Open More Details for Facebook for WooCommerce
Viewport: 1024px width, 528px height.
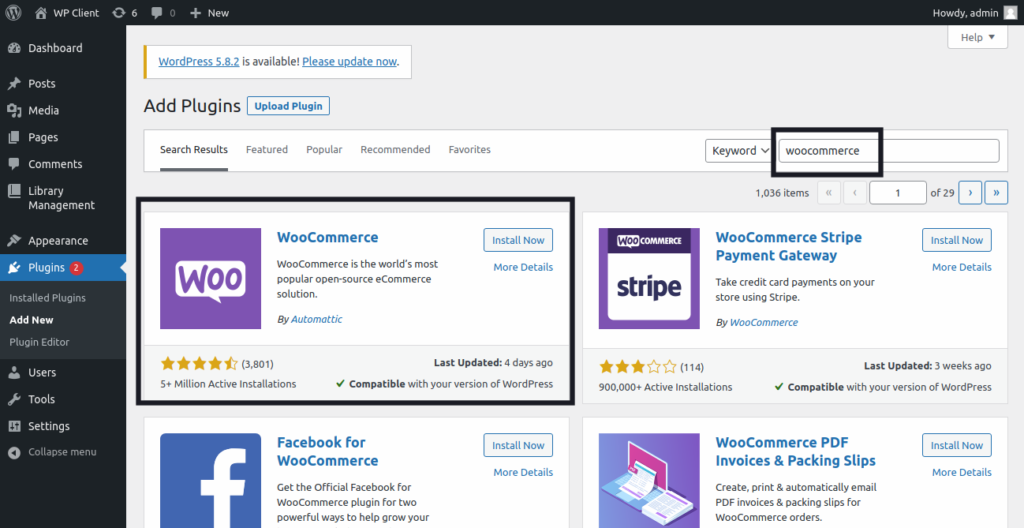[x=523, y=472]
